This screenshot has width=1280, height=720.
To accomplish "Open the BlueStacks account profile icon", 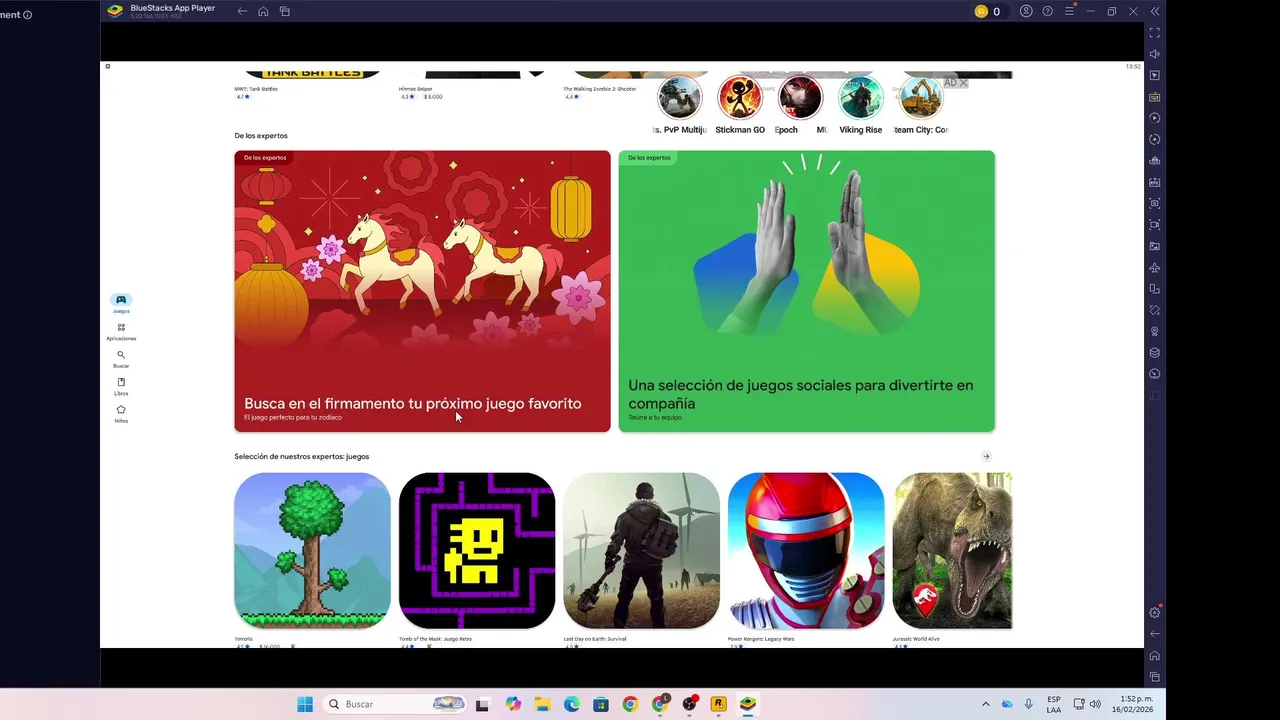I will (x=1026, y=11).
